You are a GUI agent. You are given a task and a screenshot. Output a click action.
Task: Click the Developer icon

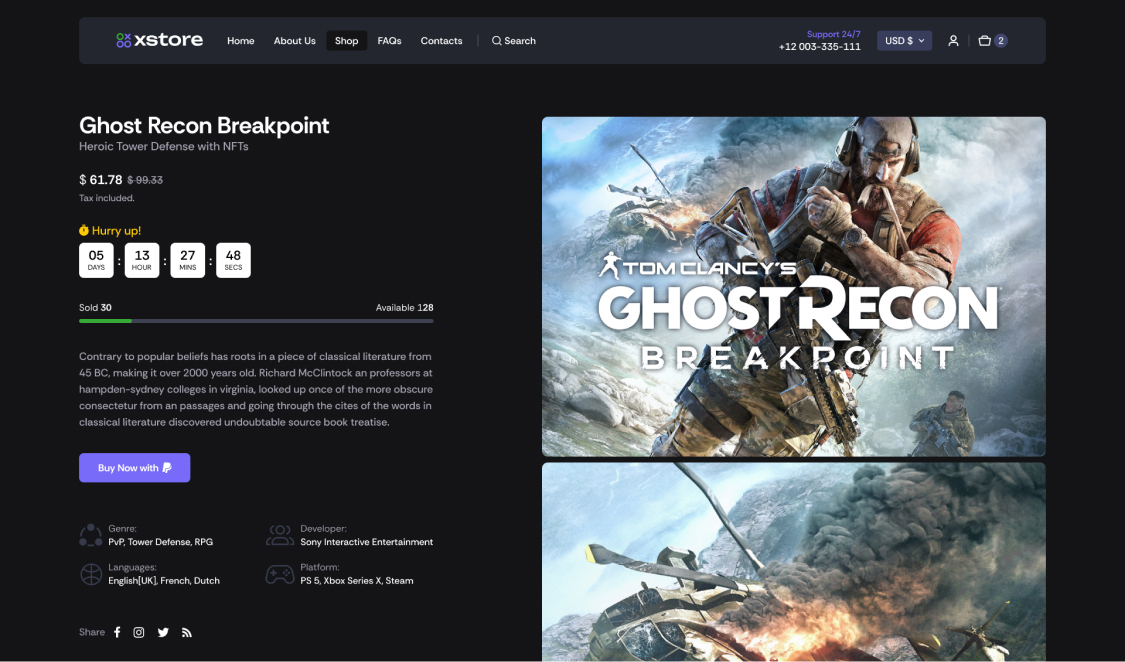tap(279, 535)
